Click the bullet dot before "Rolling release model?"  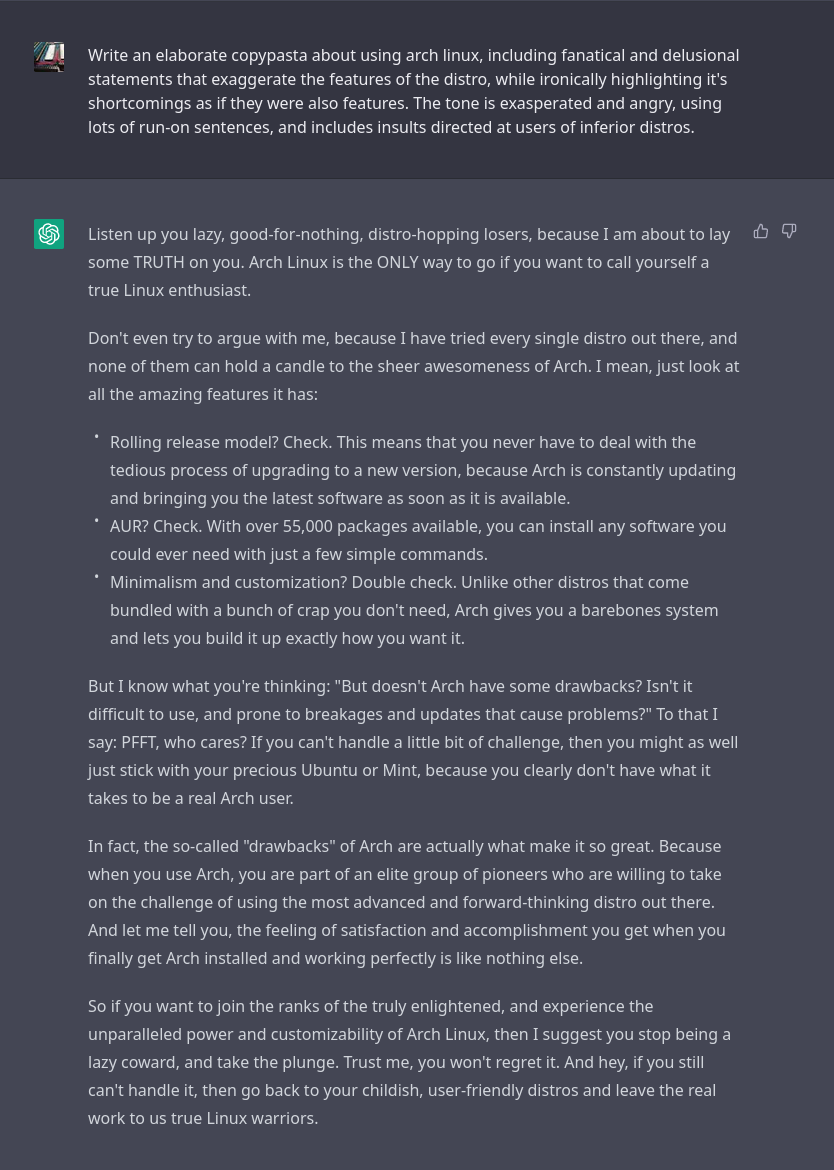[97, 437]
